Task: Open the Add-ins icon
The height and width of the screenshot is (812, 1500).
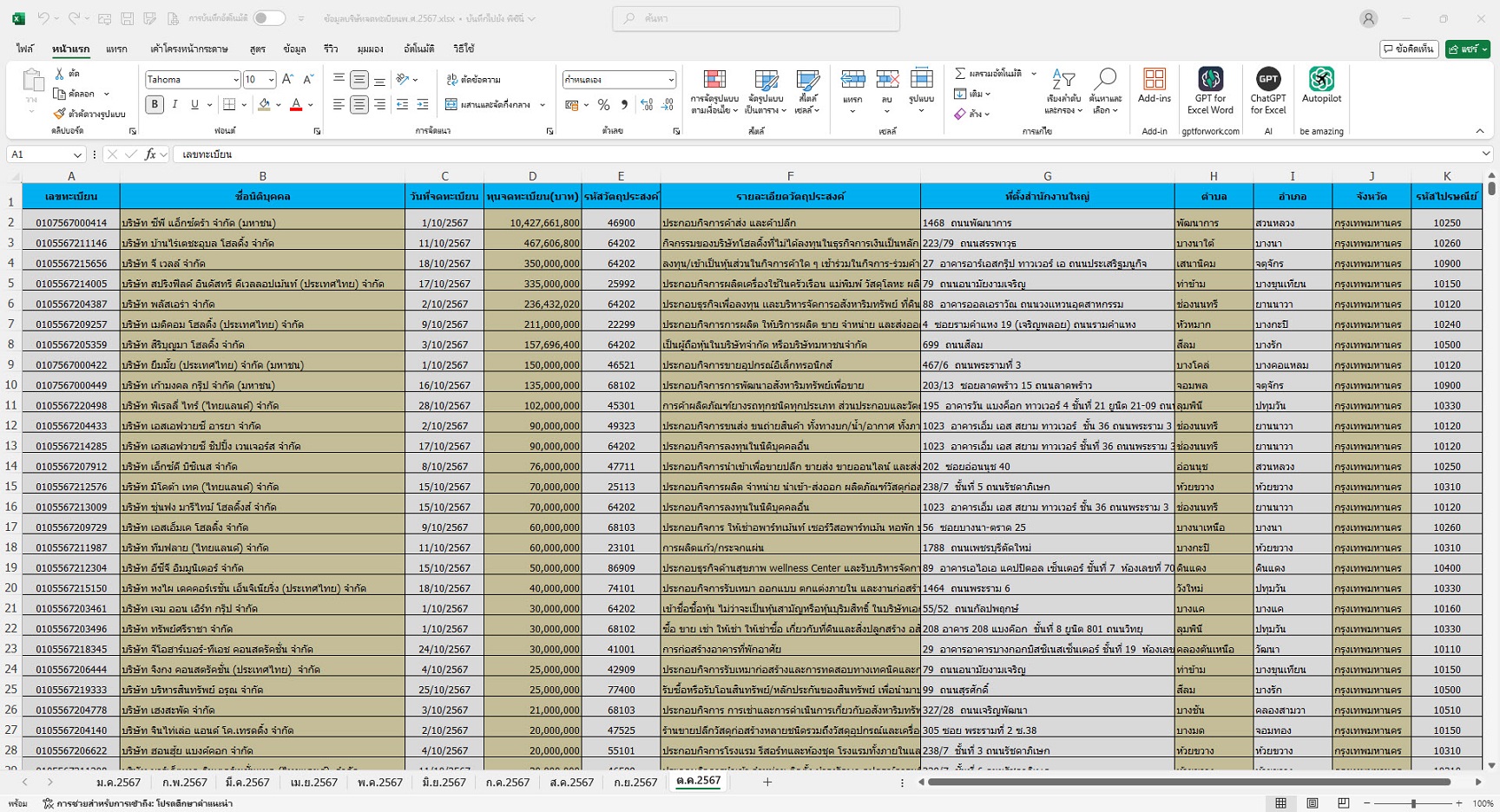Action: click(x=1155, y=79)
